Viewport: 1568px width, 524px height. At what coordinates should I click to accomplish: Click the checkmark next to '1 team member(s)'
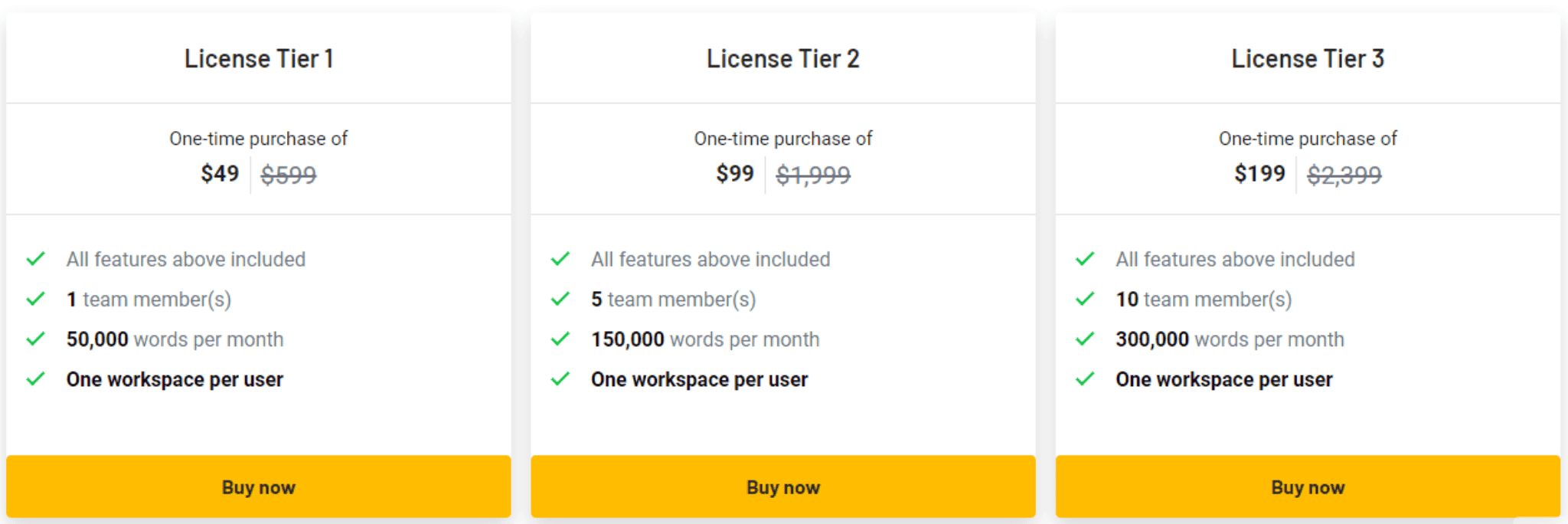click(36, 299)
